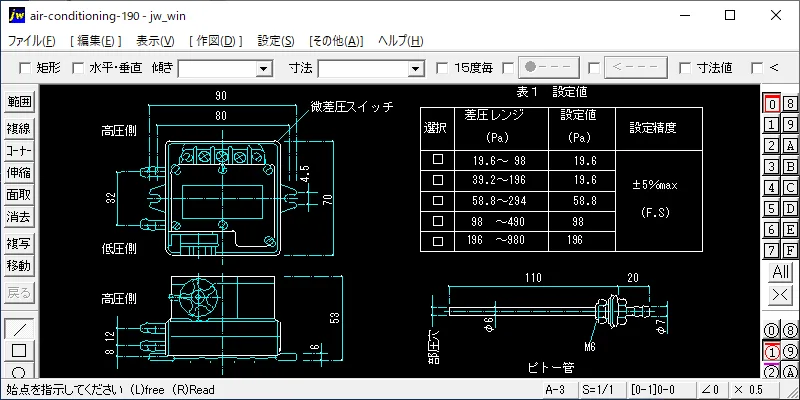Click the ●--- point line button
The height and width of the screenshot is (400, 800).
pyautogui.click(x=548, y=67)
